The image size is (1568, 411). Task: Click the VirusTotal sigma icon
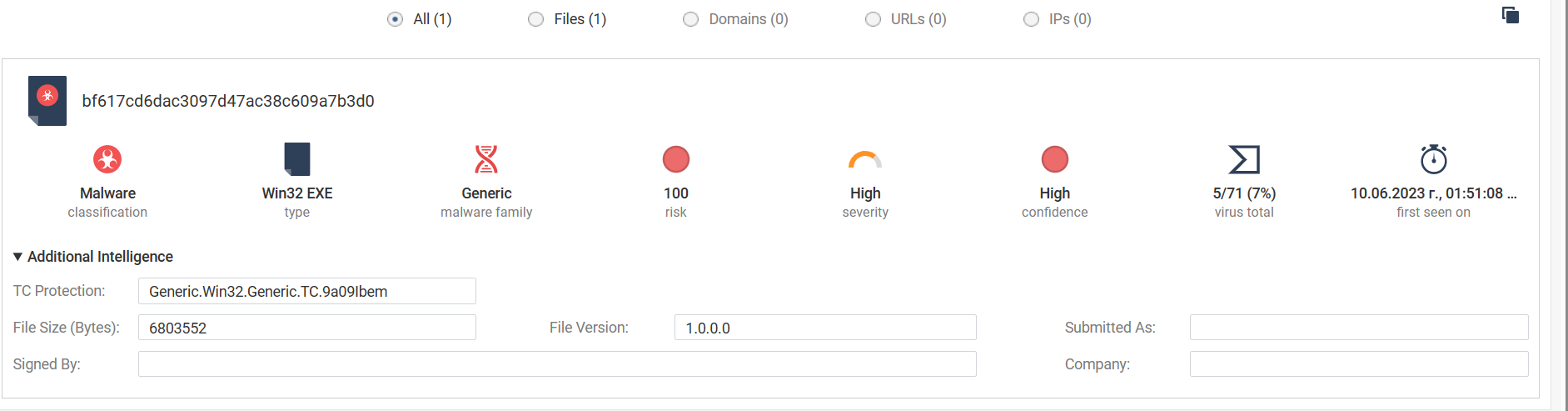(1244, 159)
